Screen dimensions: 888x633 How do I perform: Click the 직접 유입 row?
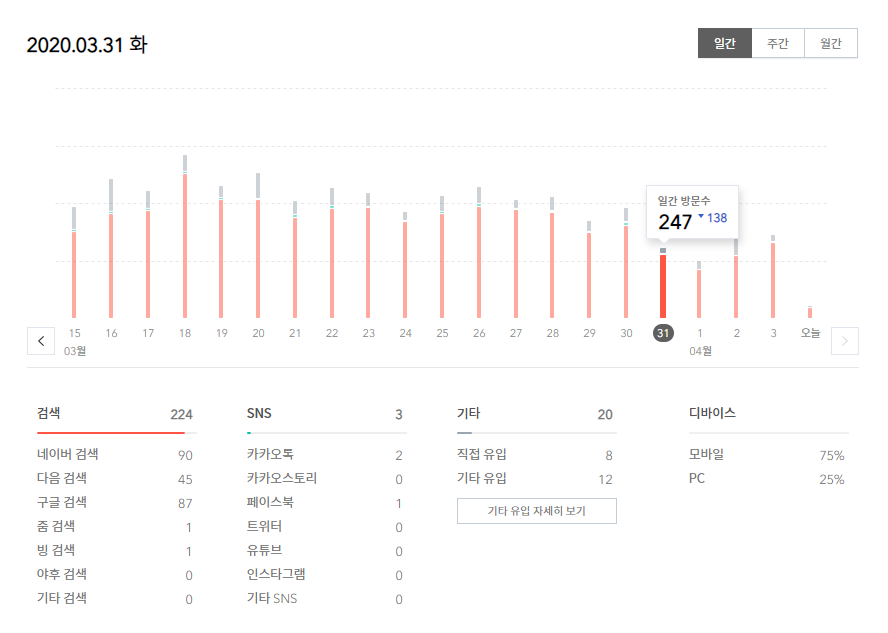(x=535, y=455)
